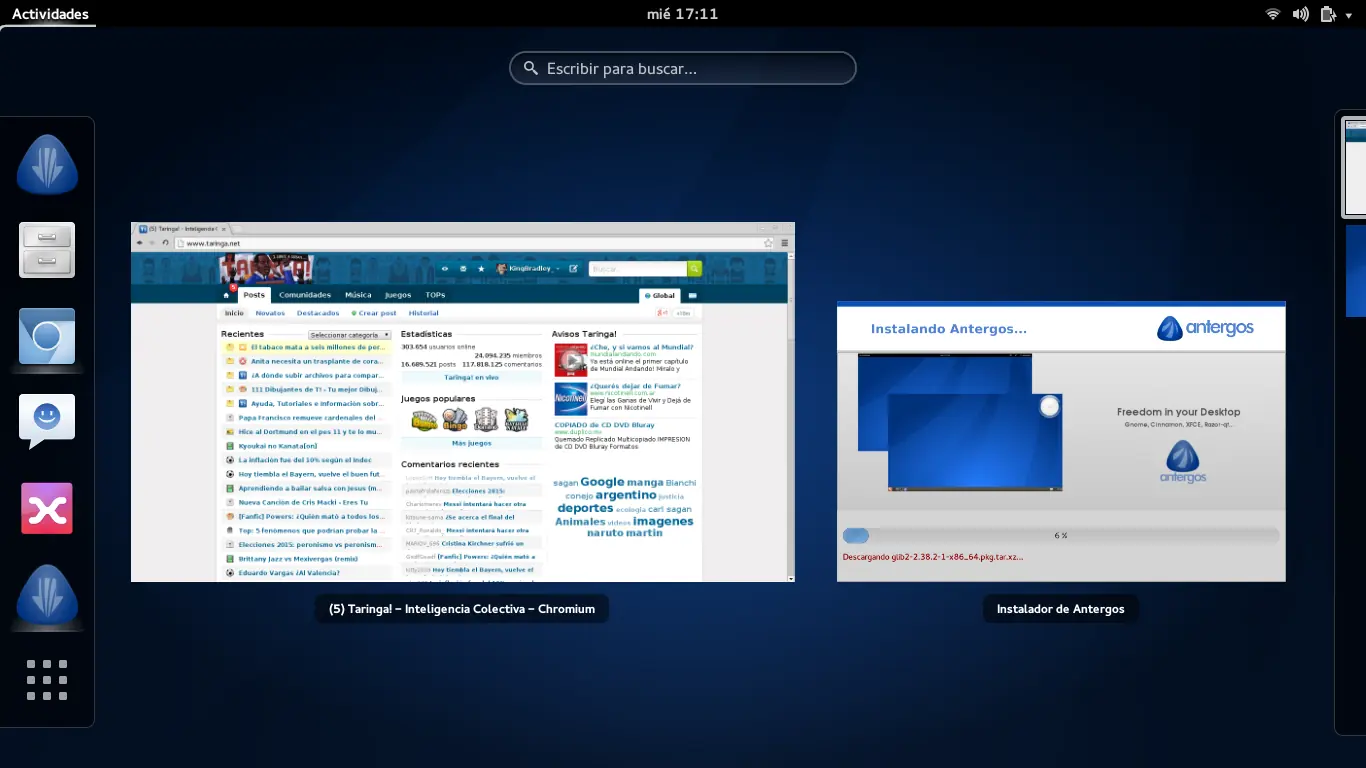Open the Seleccionar categoría dropdown
This screenshot has height=768, width=1366.
(349, 335)
